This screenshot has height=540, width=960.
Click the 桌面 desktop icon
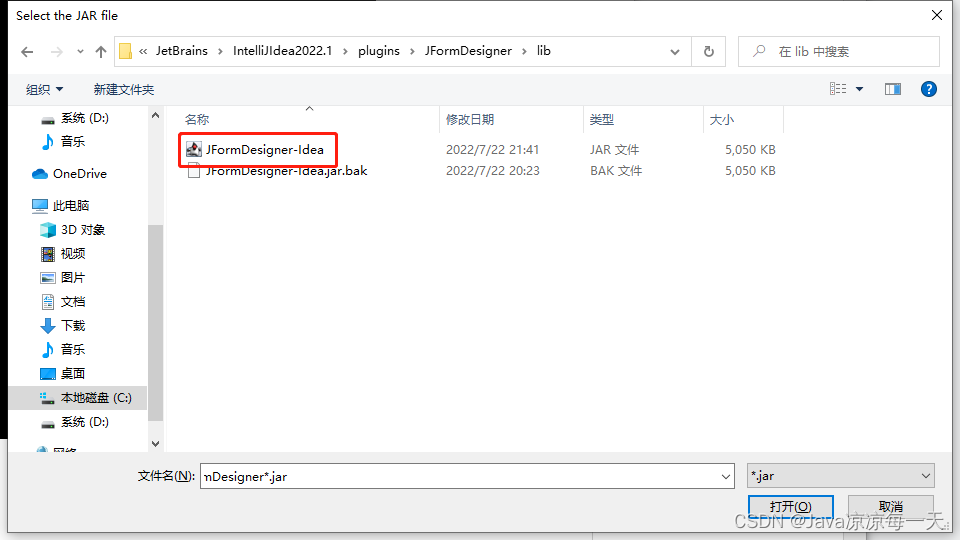(48, 373)
